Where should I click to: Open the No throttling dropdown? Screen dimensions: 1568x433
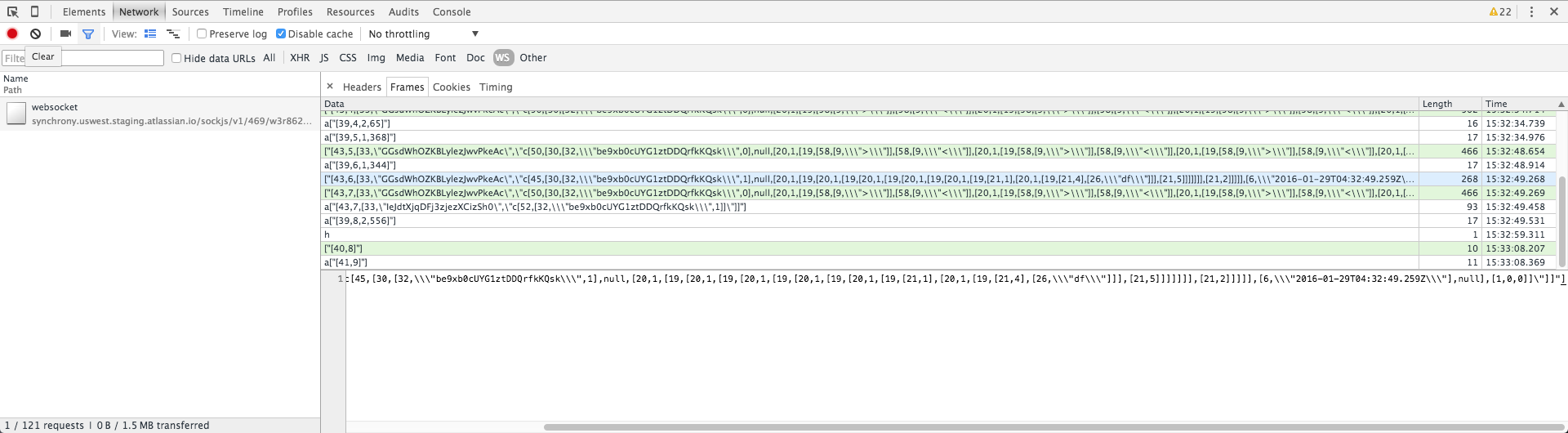423,33
